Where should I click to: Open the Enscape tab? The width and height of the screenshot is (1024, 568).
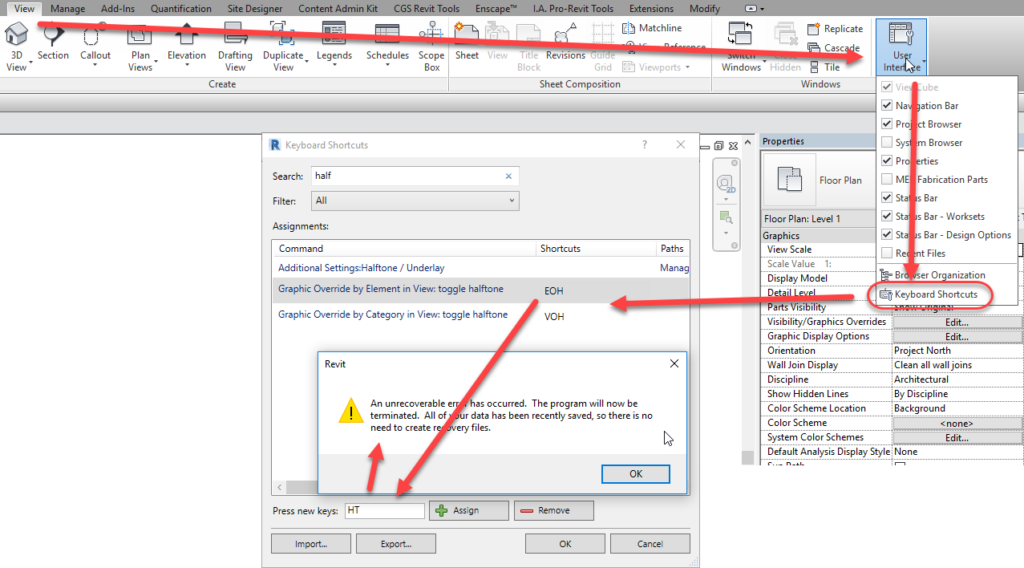(496, 8)
